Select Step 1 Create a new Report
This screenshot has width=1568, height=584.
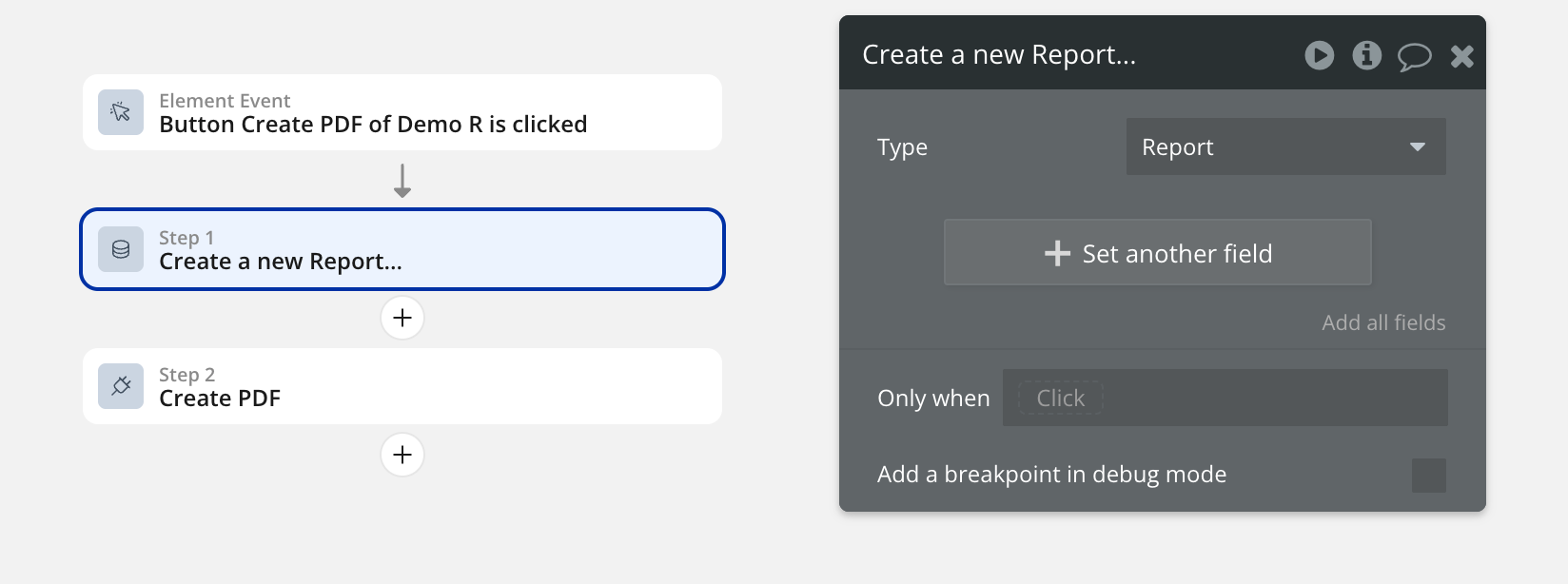tap(402, 249)
